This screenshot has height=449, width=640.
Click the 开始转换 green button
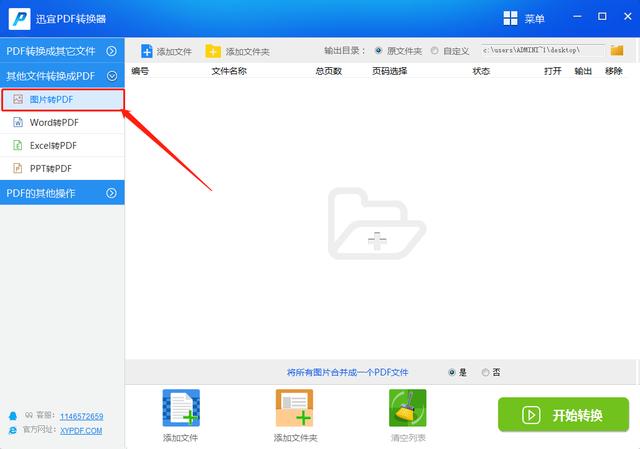tap(563, 415)
